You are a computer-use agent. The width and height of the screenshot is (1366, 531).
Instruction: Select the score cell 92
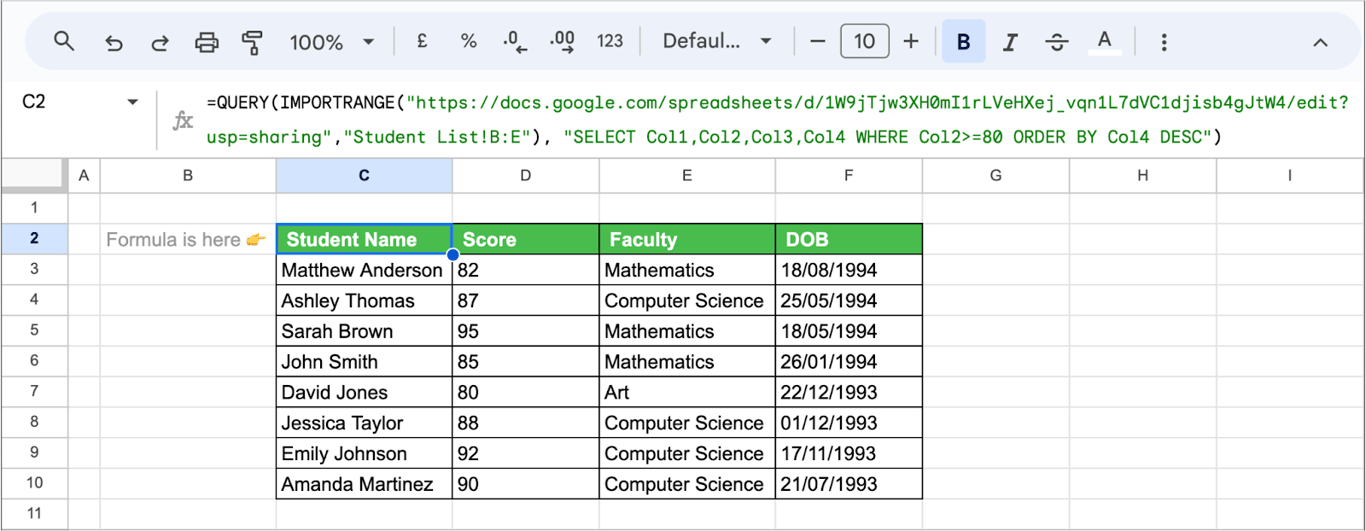tap(526, 453)
